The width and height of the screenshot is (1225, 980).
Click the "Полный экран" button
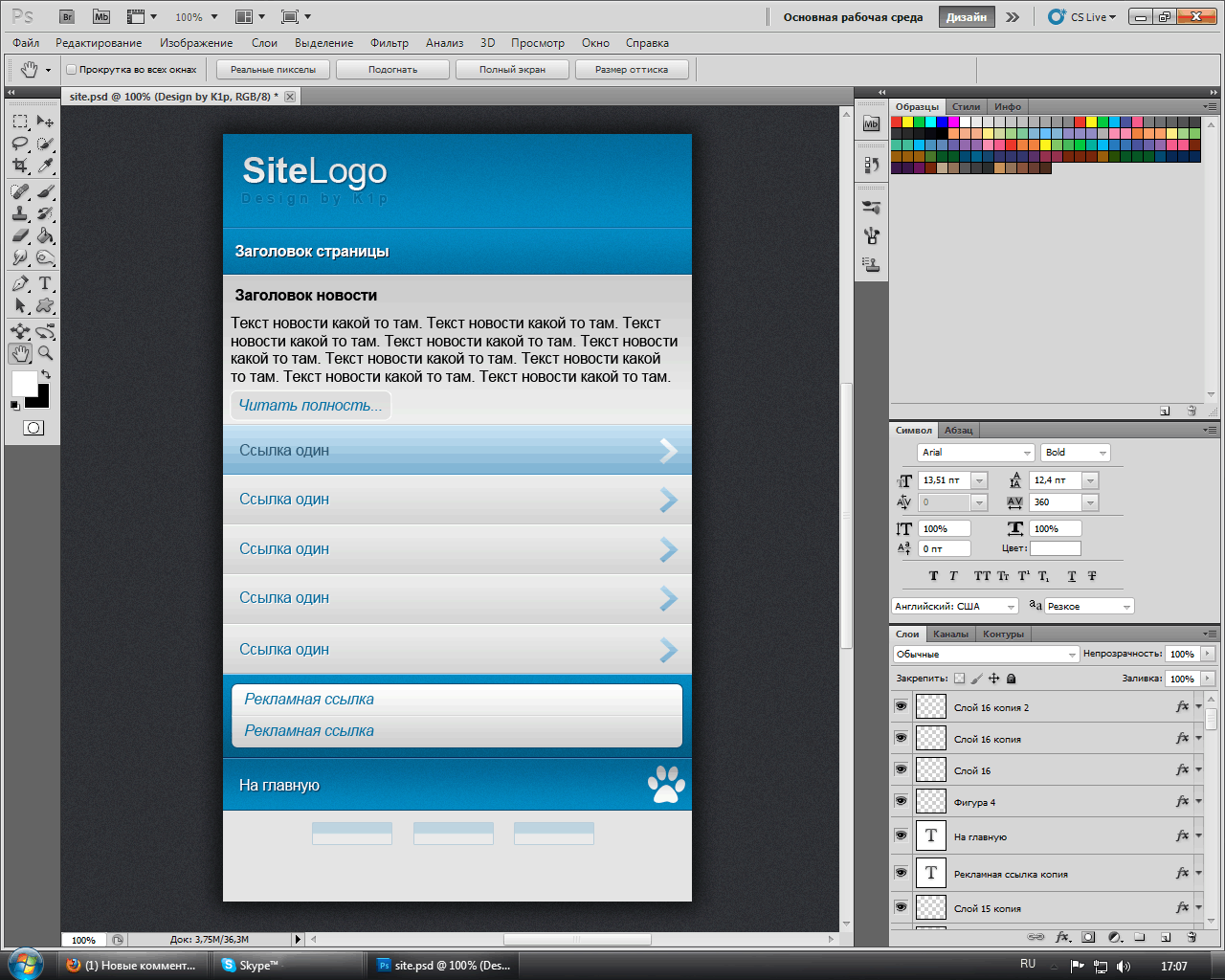512,70
